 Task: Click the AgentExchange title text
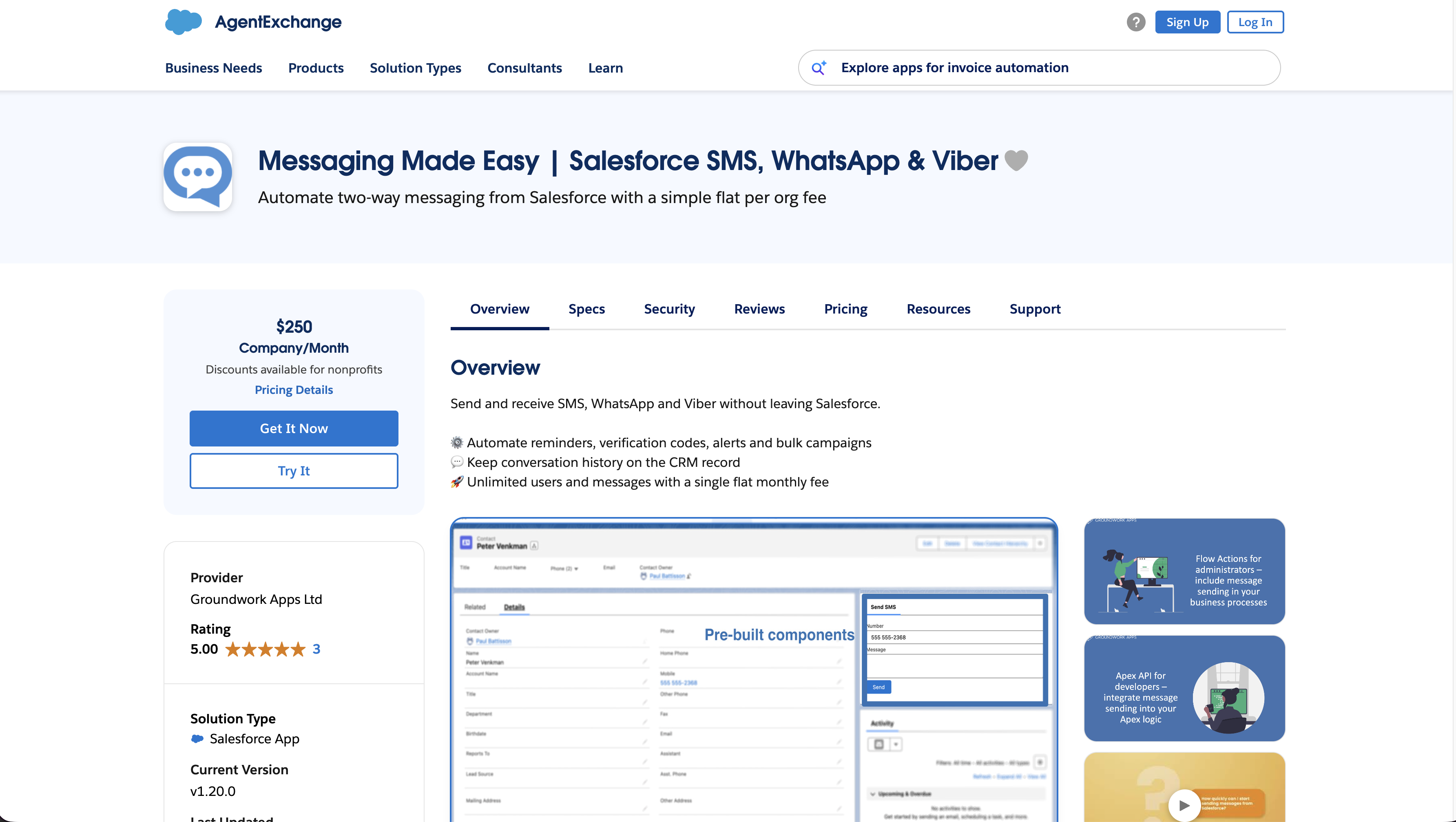click(278, 22)
